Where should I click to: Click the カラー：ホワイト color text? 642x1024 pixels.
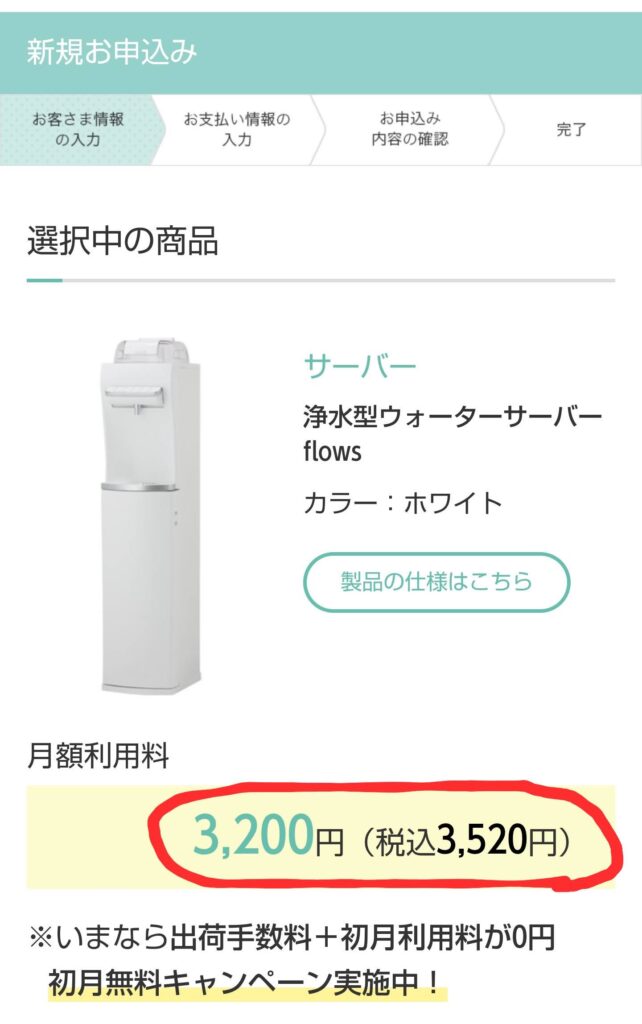pyautogui.click(x=403, y=503)
